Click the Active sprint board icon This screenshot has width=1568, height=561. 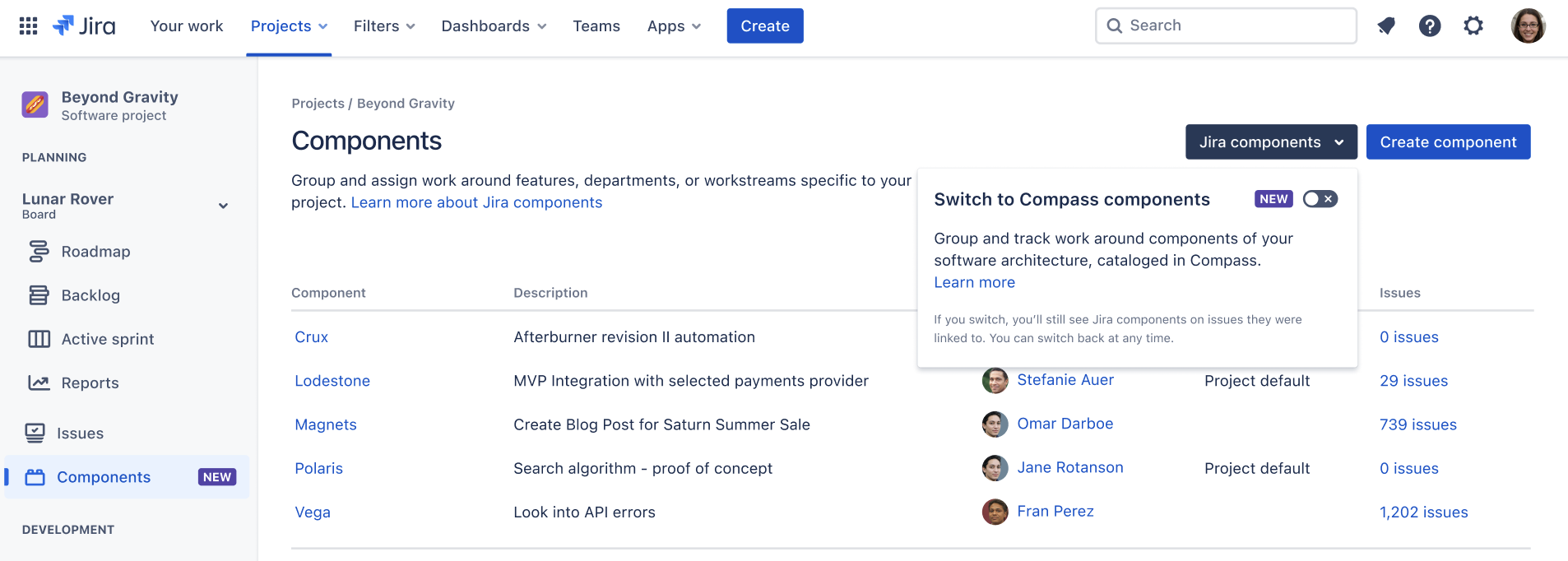[x=39, y=339]
